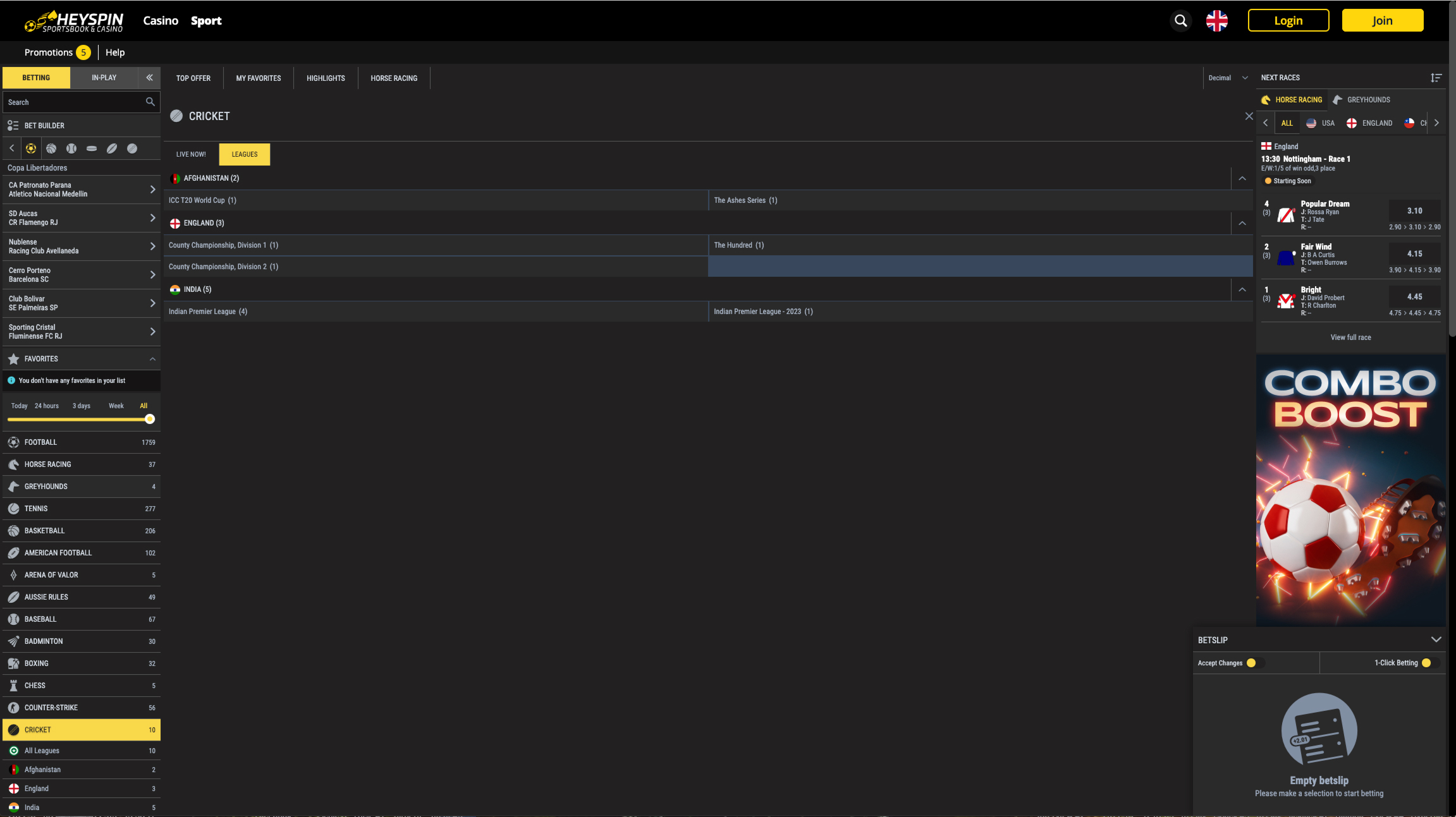Adjust the time range slider handle
1456x817 pixels.
[x=150, y=419]
